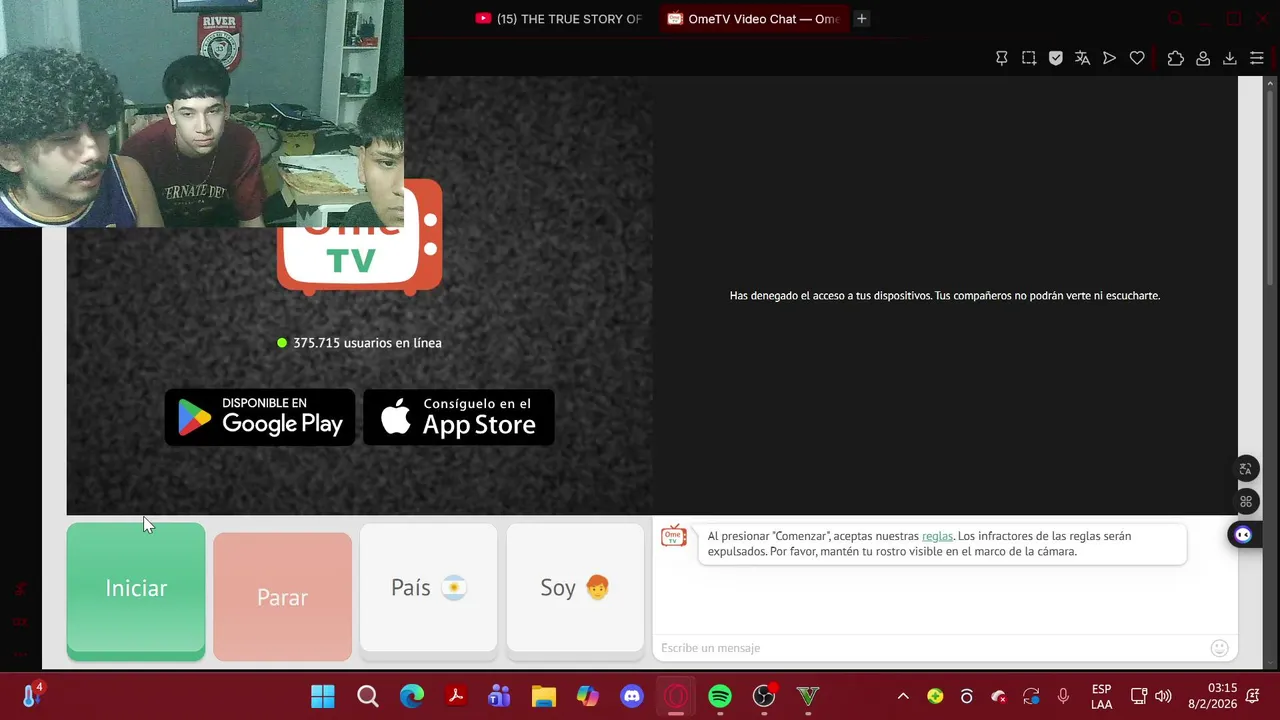Expand the hidden system tray icons

point(903,696)
